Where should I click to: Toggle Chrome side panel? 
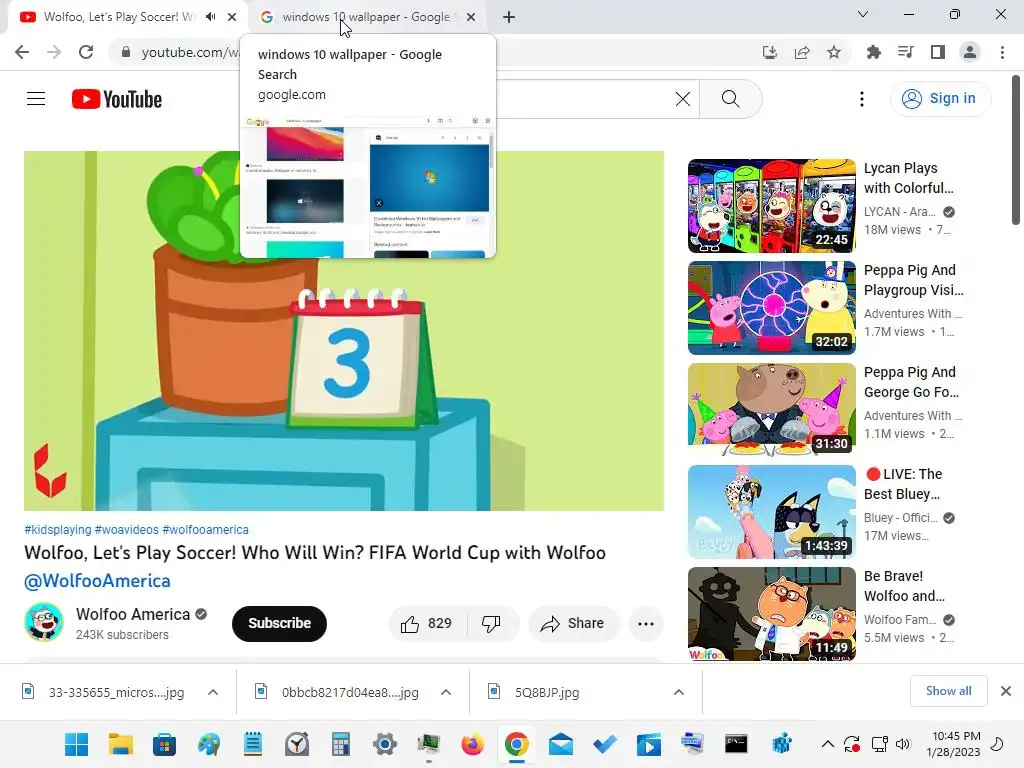tap(938, 52)
